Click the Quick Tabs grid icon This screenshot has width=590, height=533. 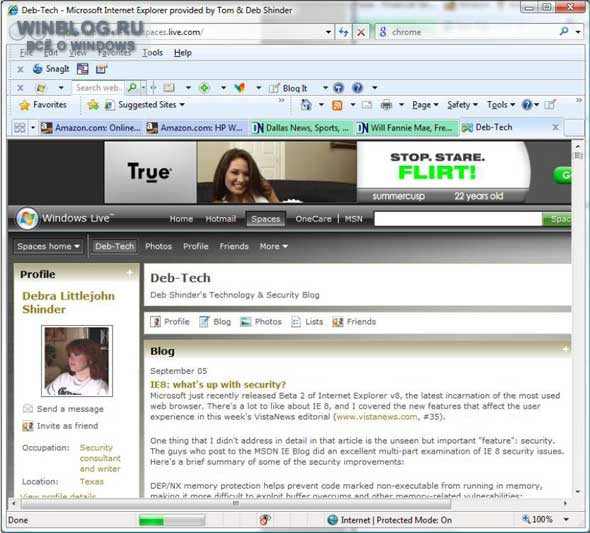click(x=20, y=128)
